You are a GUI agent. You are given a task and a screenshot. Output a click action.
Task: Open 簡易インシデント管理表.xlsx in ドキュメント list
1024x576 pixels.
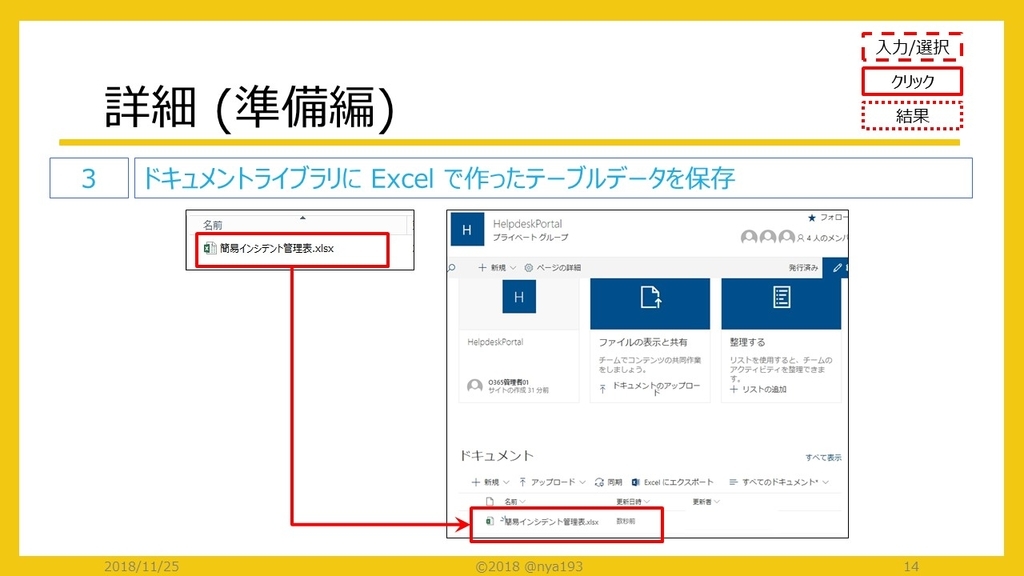pos(551,522)
